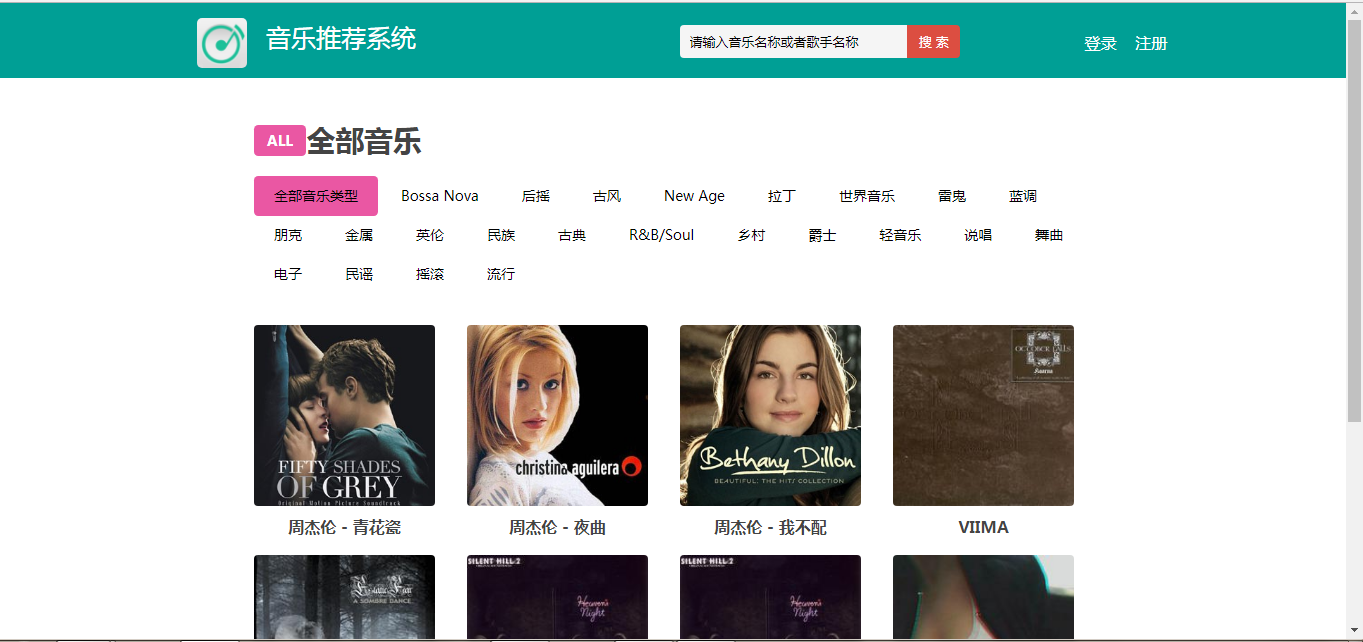Filter by Bossa Nova genre
Image resolution: width=1363 pixels, height=642 pixels.
440,196
